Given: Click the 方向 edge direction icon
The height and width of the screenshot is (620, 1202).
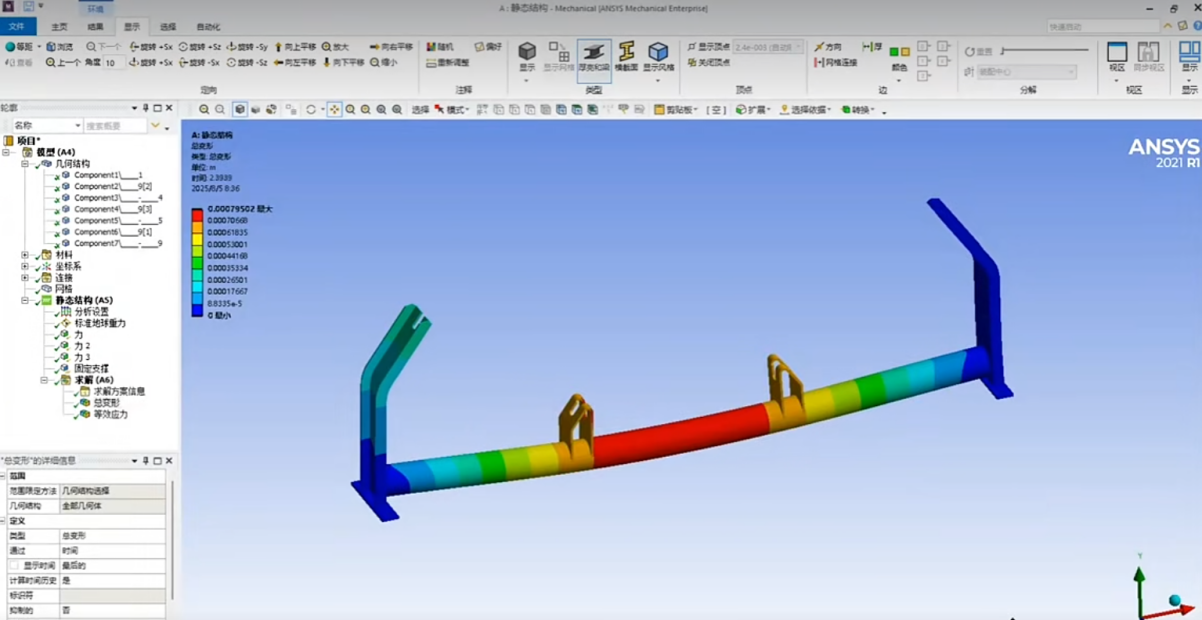Looking at the screenshot, I should tap(828, 47).
